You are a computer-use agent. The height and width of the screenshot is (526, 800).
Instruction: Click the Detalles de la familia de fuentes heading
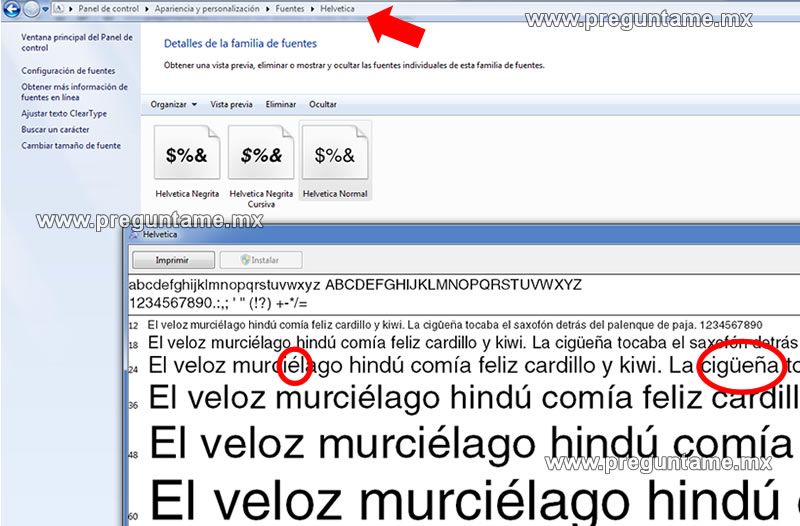[240, 43]
